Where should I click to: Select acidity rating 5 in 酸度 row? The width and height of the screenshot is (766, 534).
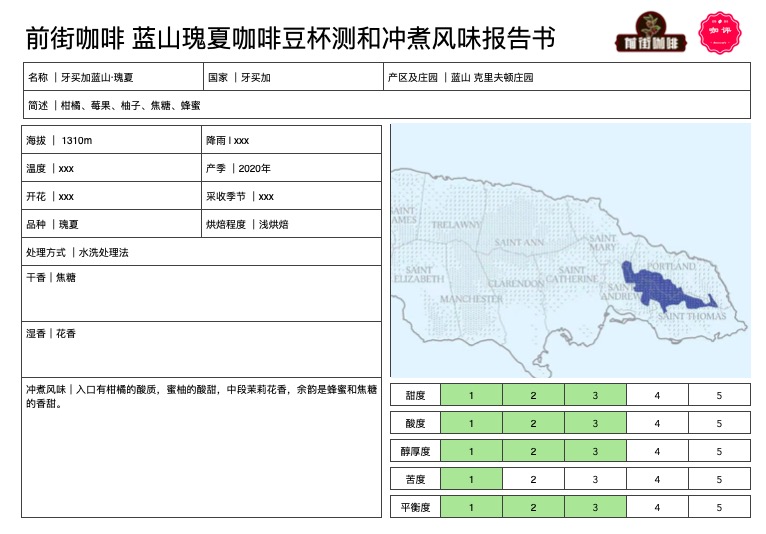coord(719,423)
